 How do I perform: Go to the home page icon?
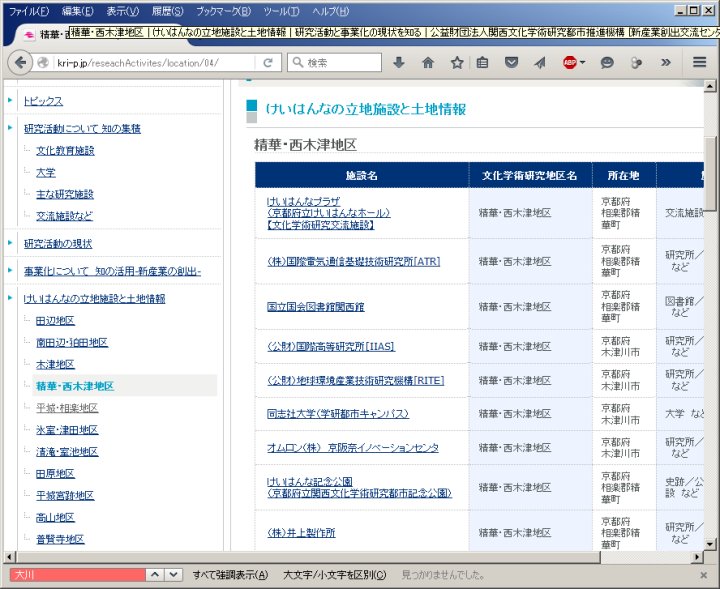point(428,62)
